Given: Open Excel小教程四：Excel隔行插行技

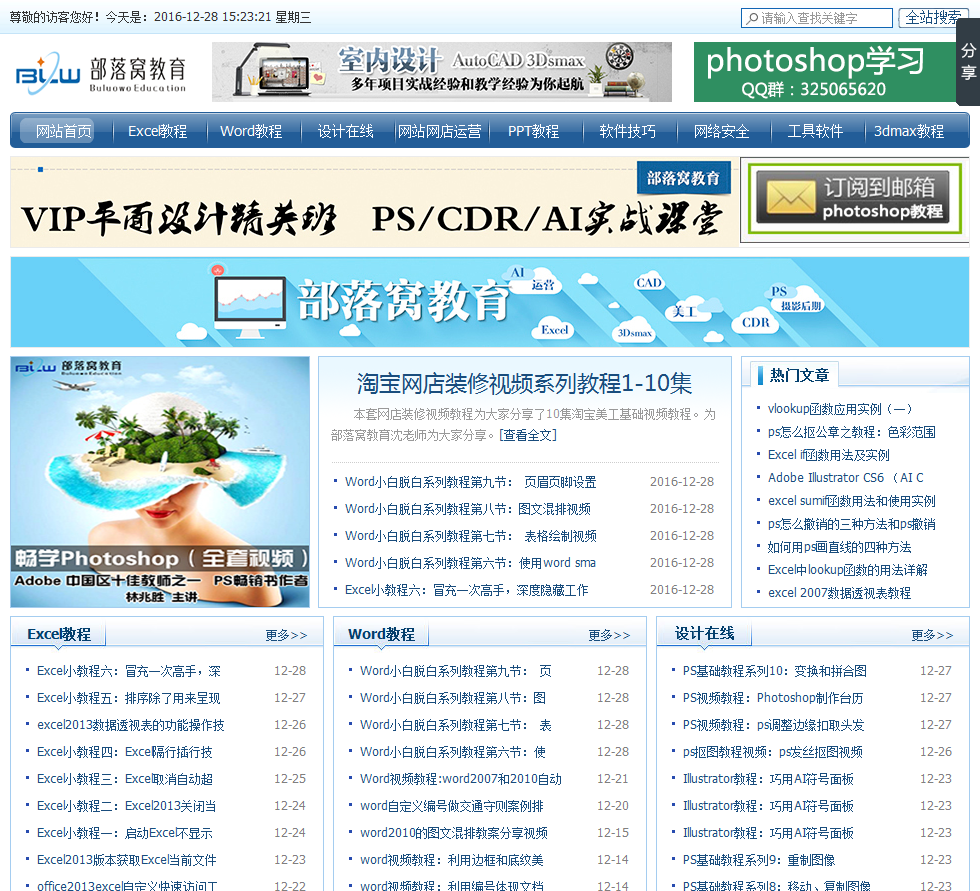Looking at the screenshot, I should (124, 752).
